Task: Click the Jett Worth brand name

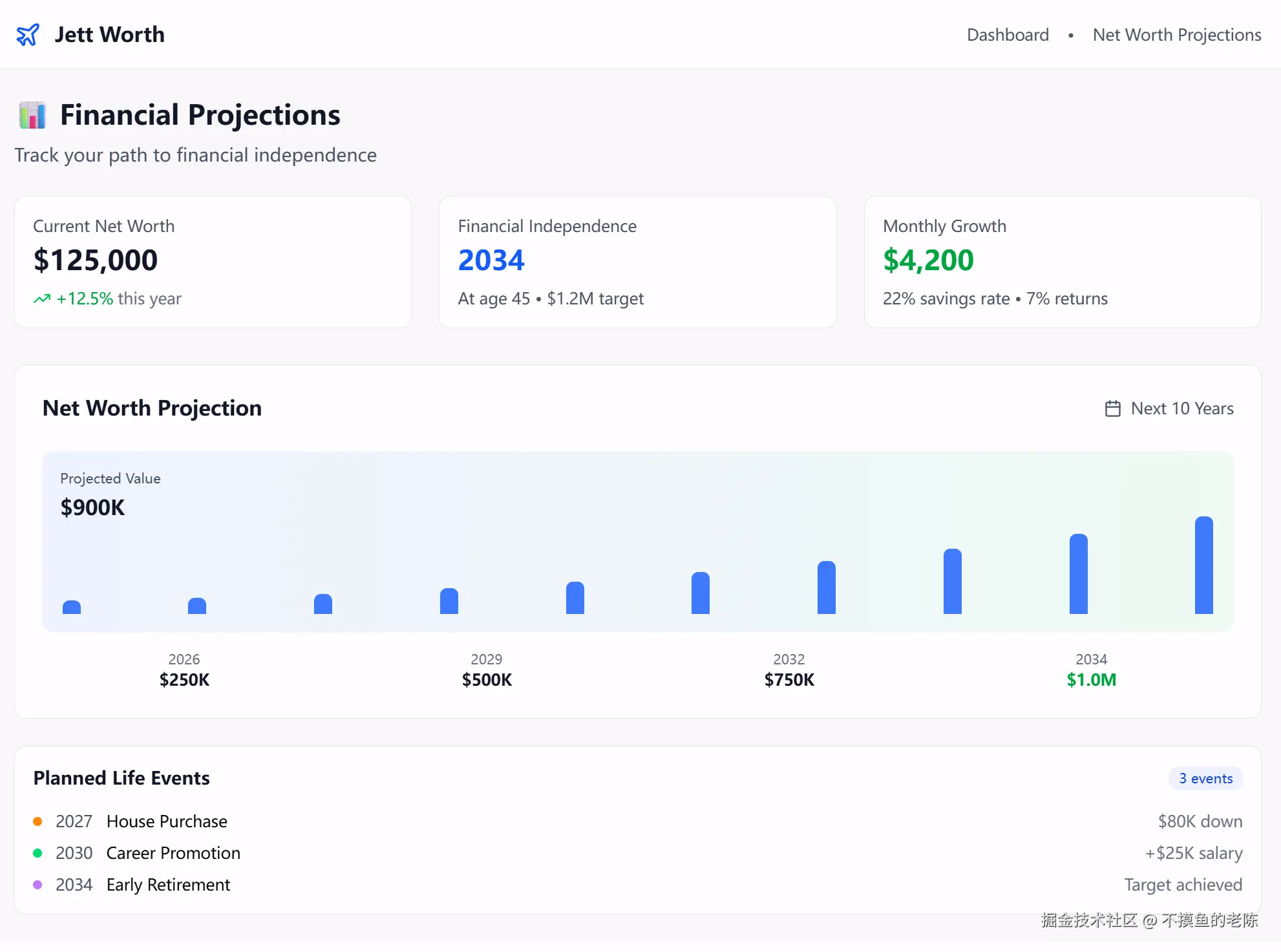Action: click(x=109, y=35)
